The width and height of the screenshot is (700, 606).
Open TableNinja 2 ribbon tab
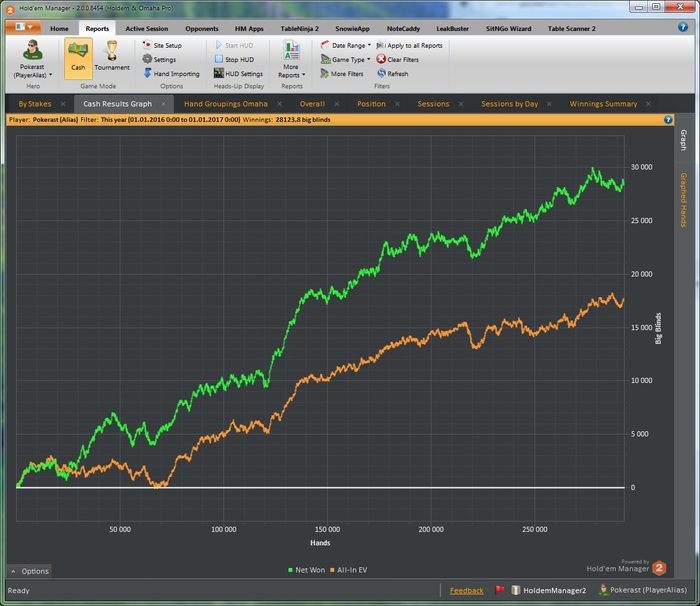tap(300, 29)
